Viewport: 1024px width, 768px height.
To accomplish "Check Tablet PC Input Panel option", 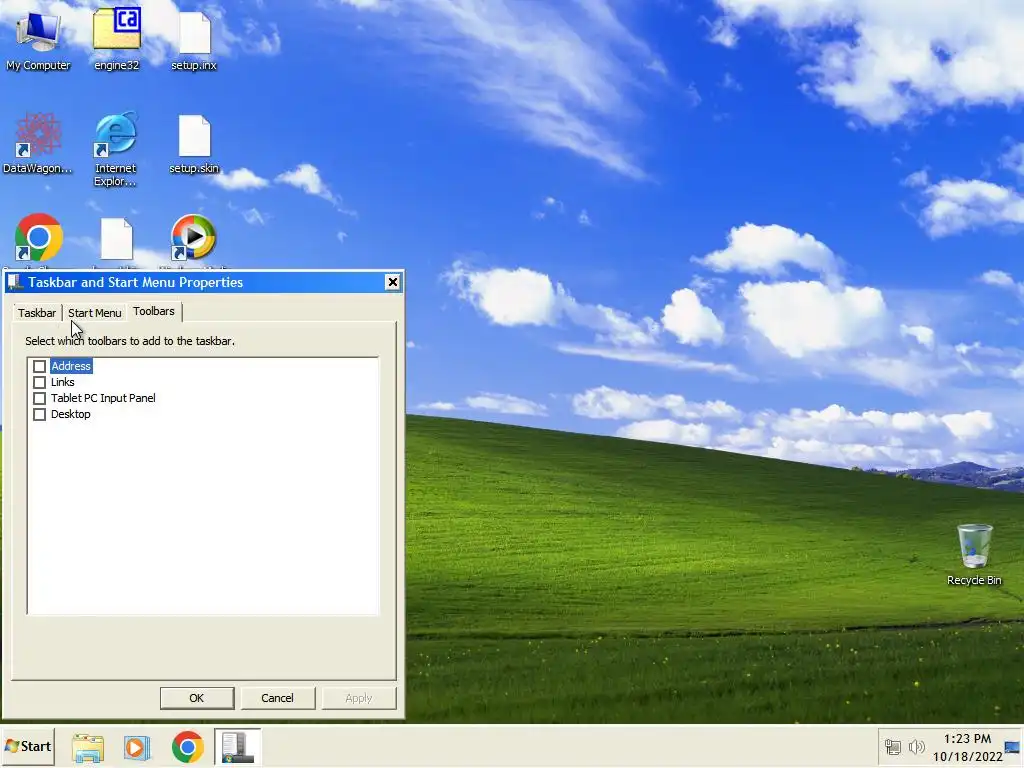I will pyautogui.click(x=39, y=398).
